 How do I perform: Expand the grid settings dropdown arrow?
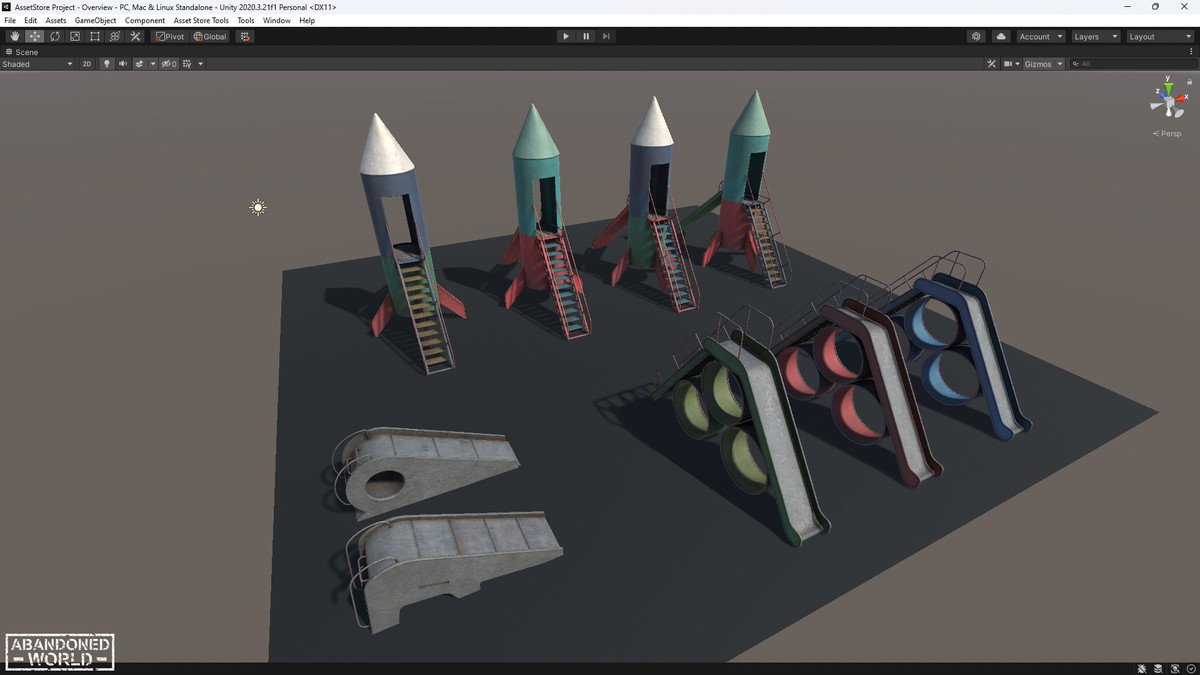tap(200, 64)
